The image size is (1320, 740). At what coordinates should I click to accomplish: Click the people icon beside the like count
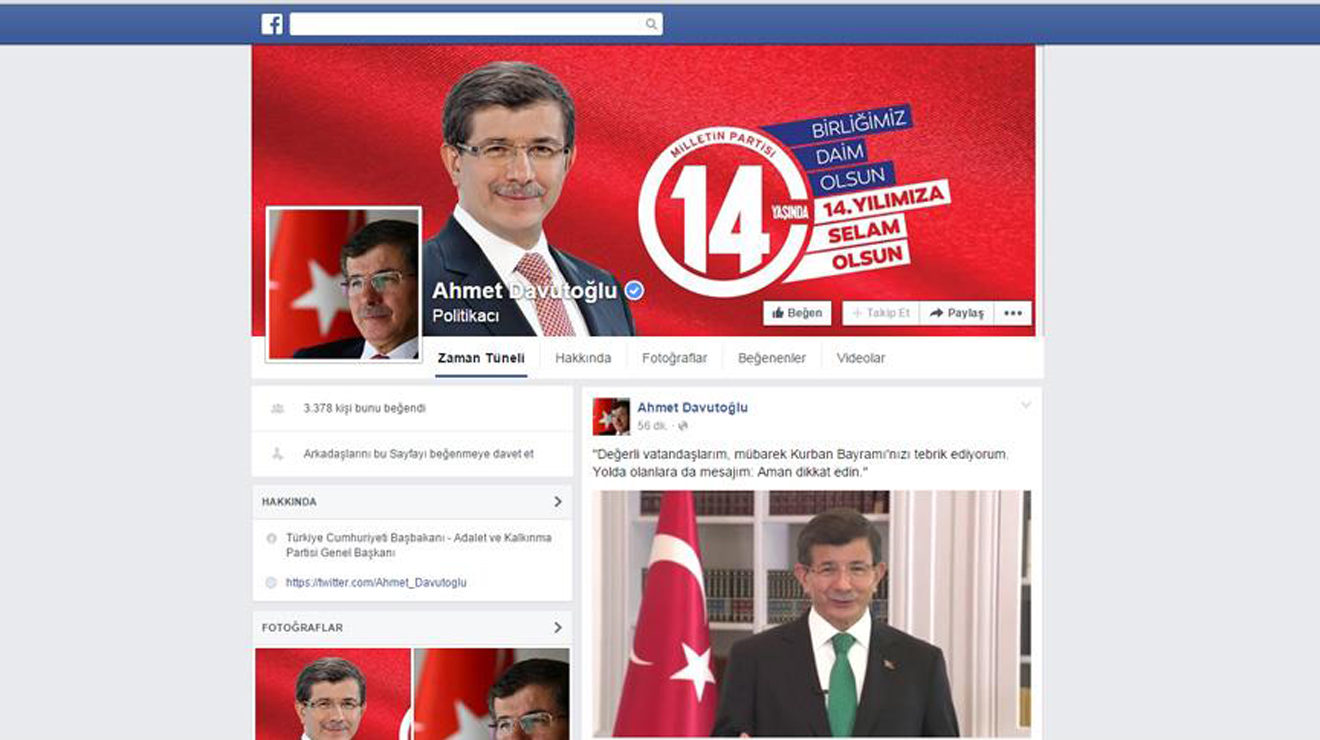tap(278, 409)
